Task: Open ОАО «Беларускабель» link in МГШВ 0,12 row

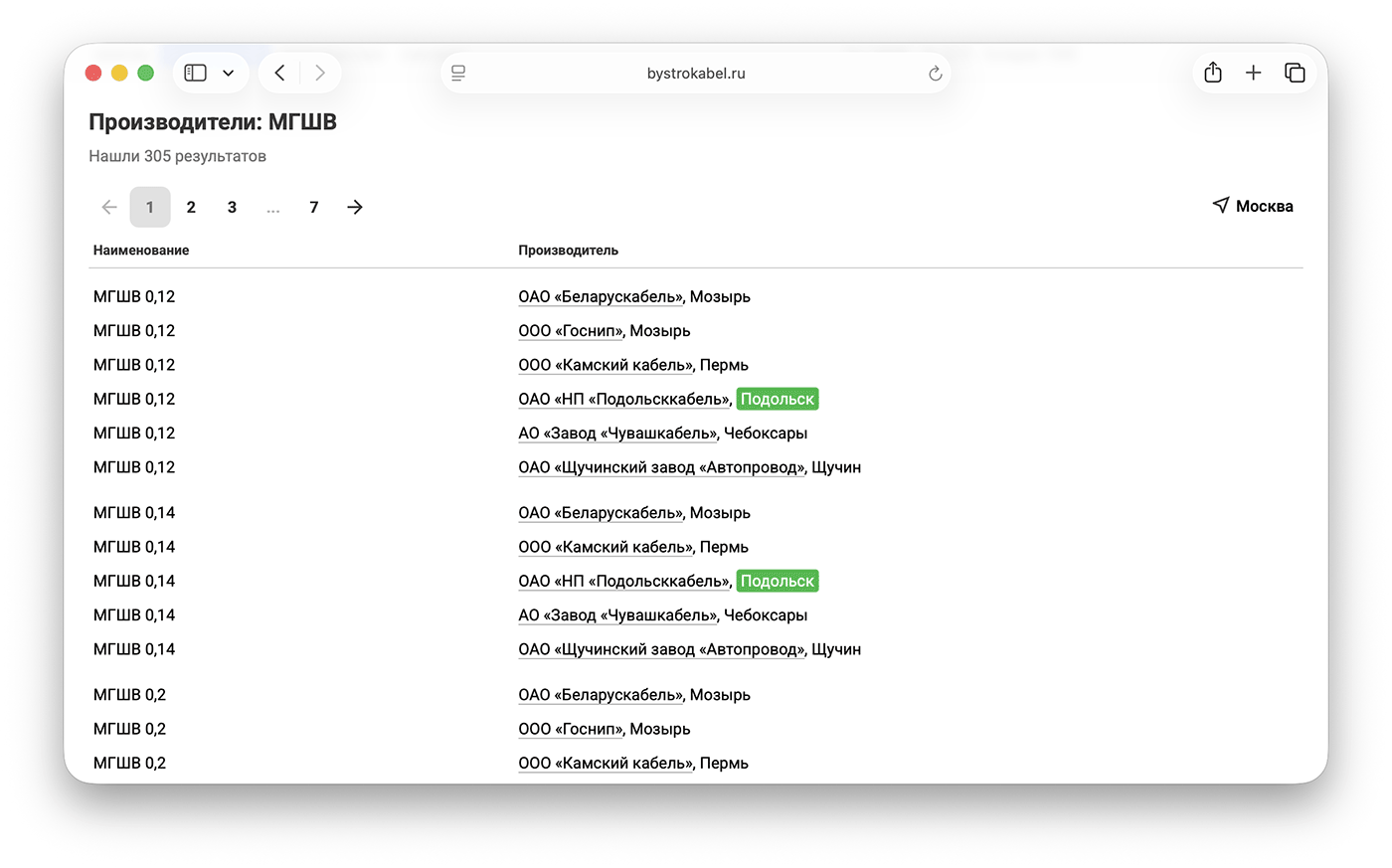Action: tap(601, 296)
